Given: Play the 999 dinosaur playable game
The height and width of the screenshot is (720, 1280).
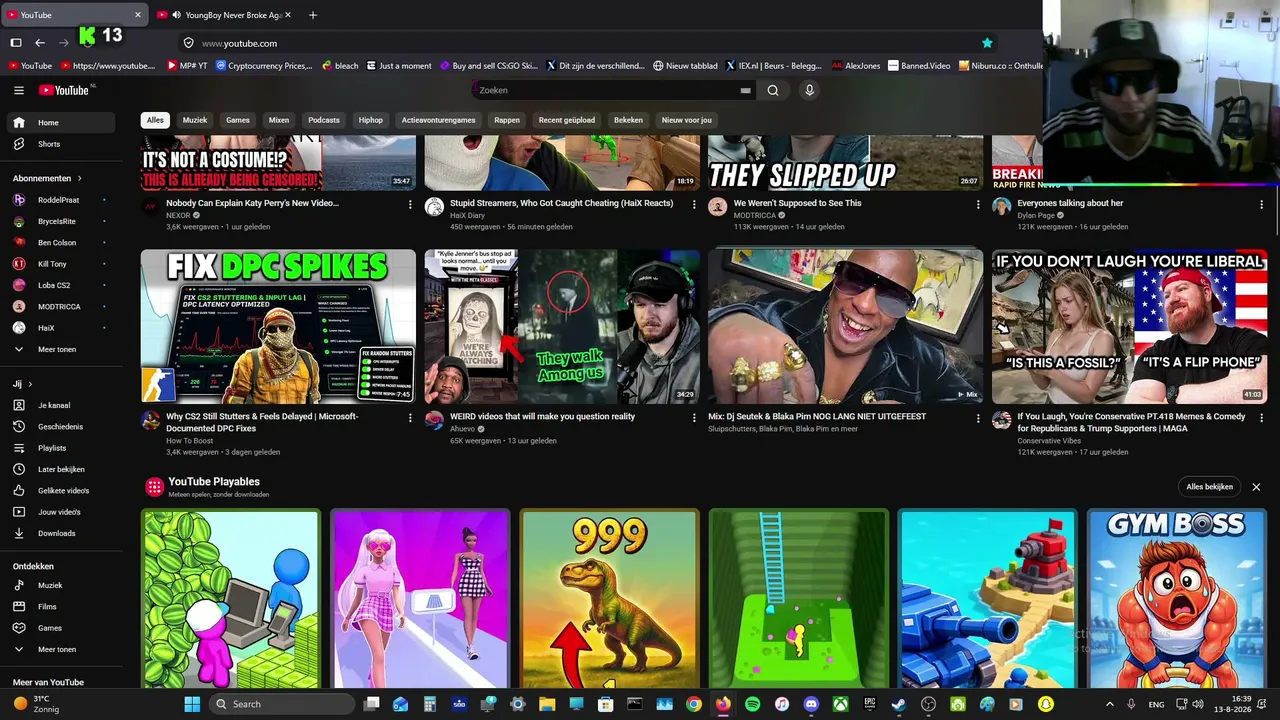Looking at the screenshot, I should tap(609, 598).
